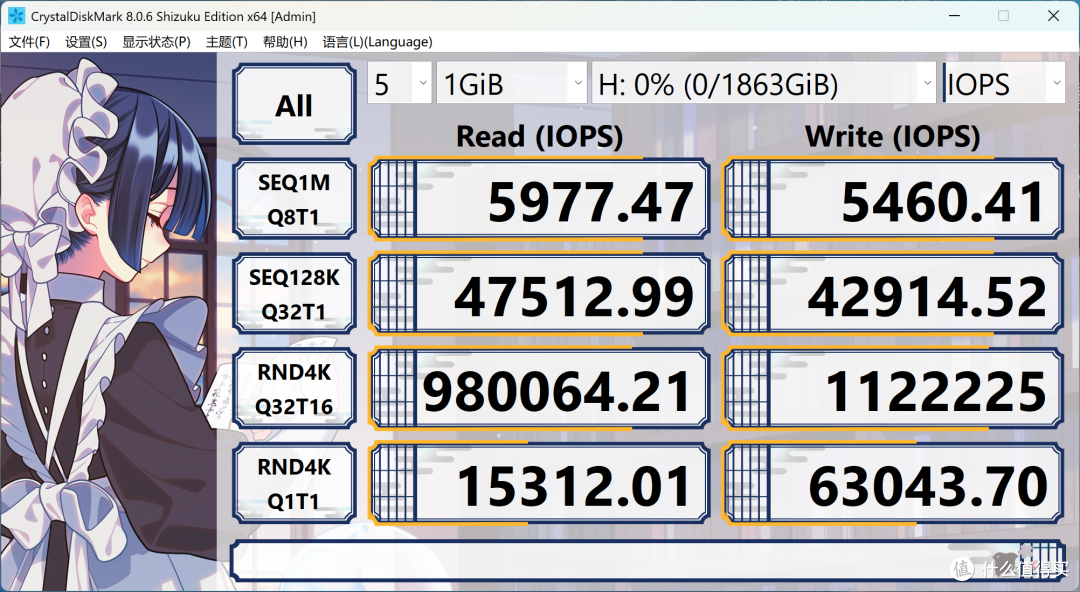Open the 文件(F) menu
The image size is (1080, 592).
pos(29,42)
